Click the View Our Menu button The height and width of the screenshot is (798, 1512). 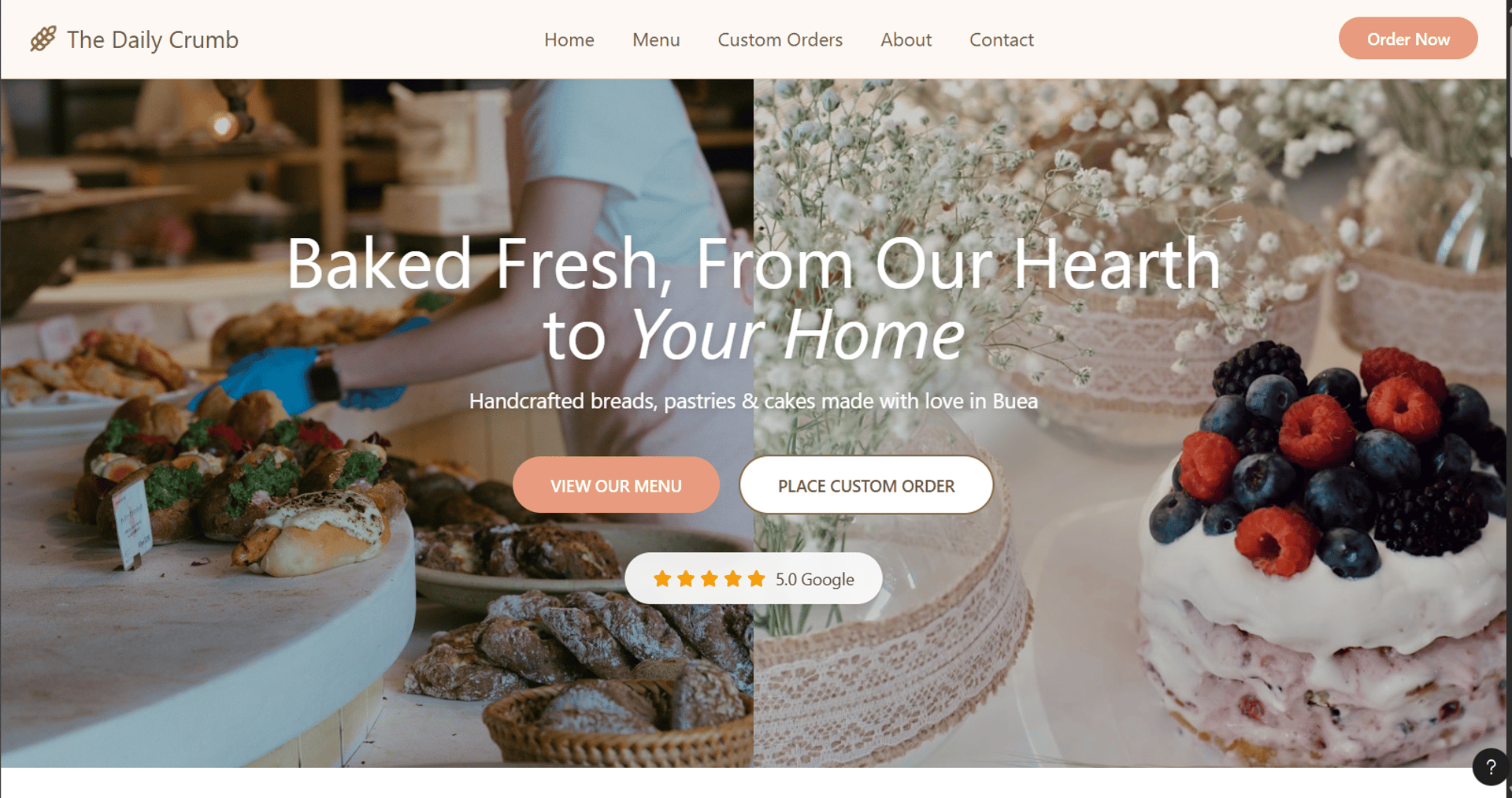[x=616, y=485]
